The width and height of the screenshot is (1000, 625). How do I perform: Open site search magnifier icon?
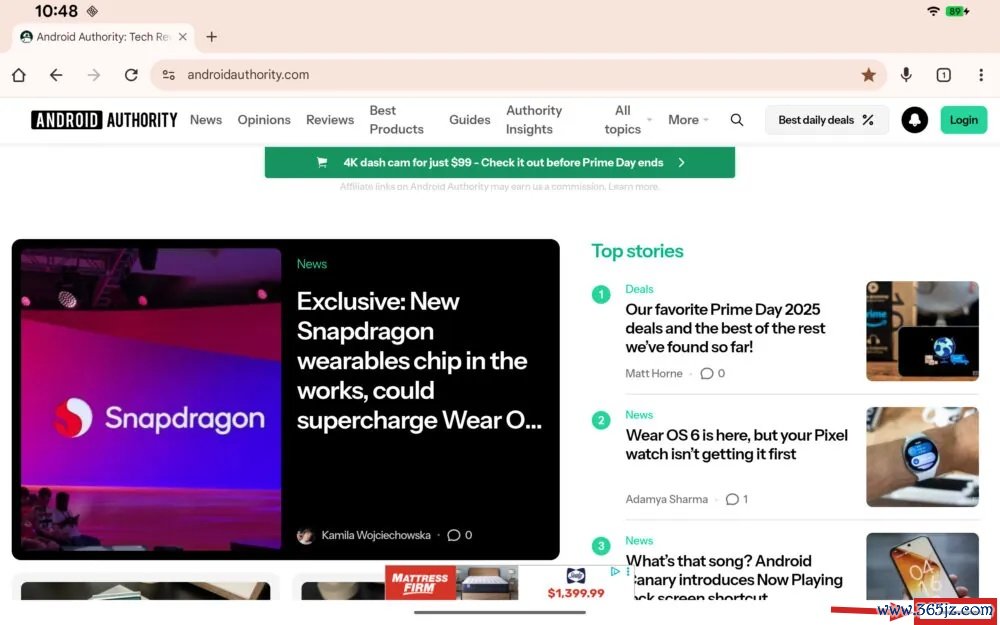click(x=737, y=120)
